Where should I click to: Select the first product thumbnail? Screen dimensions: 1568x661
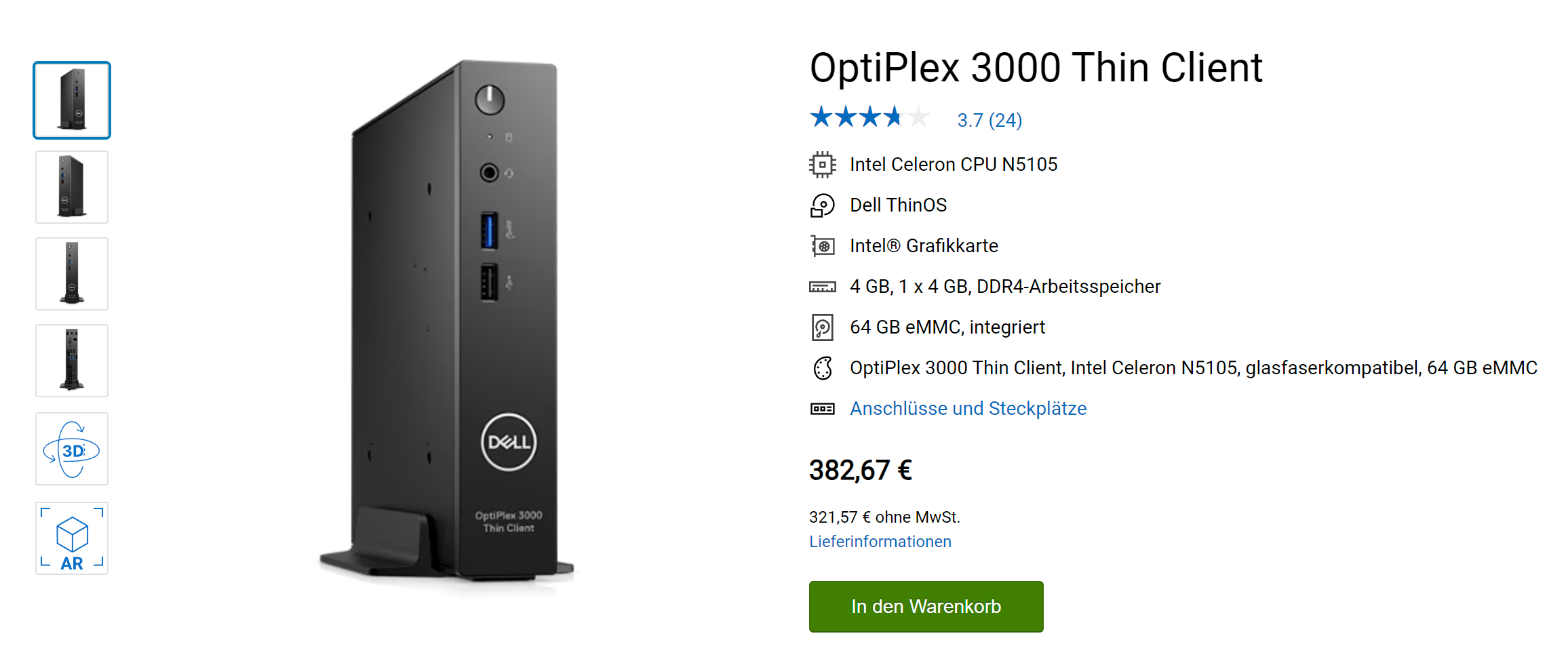pyautogui.click(x=72, y=100)
